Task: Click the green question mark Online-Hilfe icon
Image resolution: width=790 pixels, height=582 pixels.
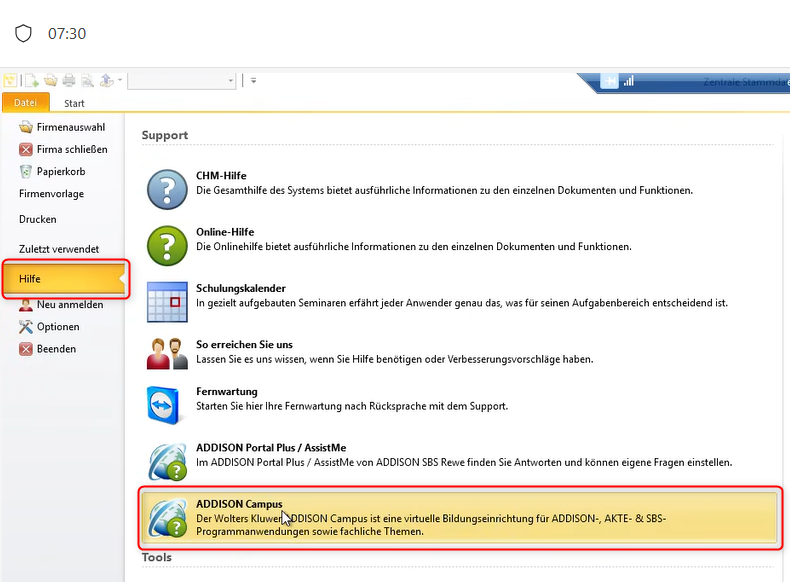Action: (167, 245)
